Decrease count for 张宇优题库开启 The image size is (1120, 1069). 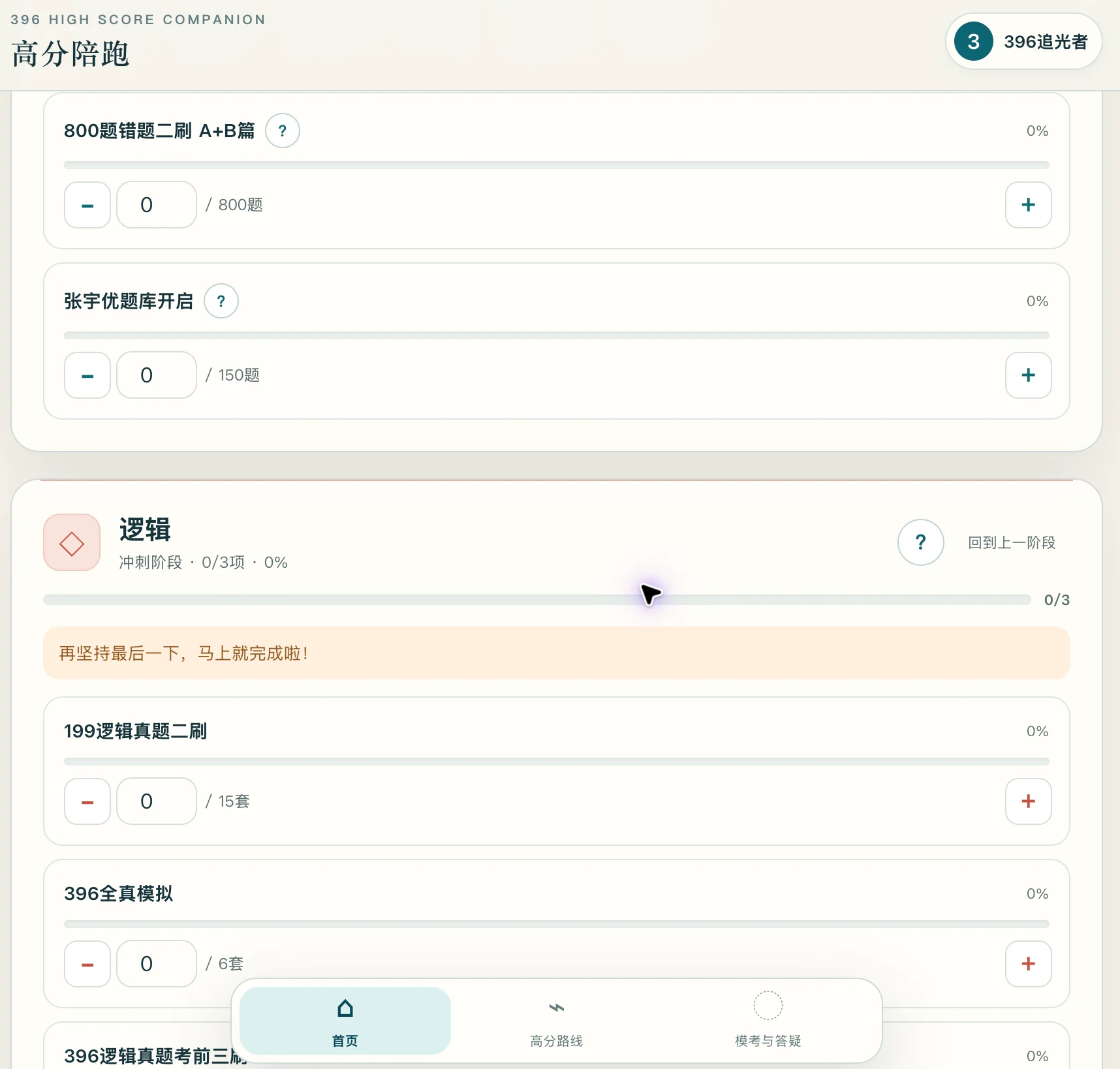click(87, 375)
